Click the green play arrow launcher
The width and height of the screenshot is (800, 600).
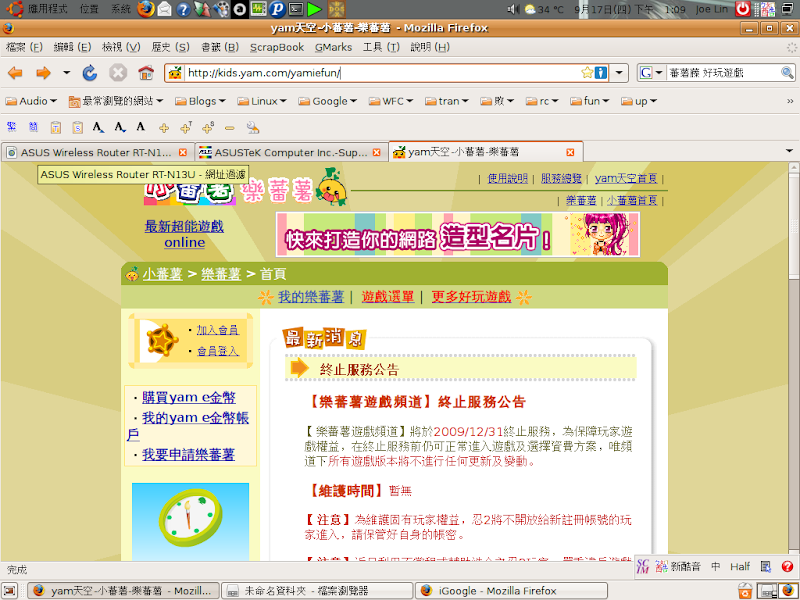315,9
